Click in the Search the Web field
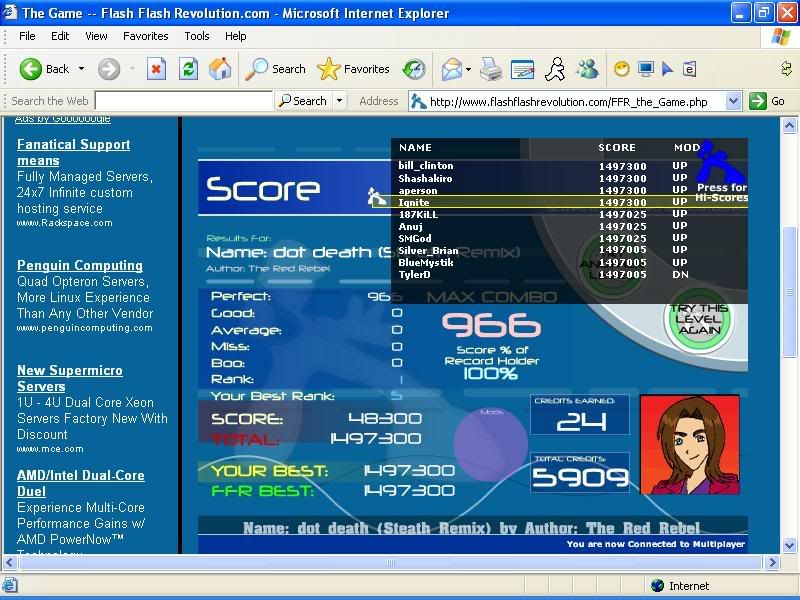 (x=183, y=101)
